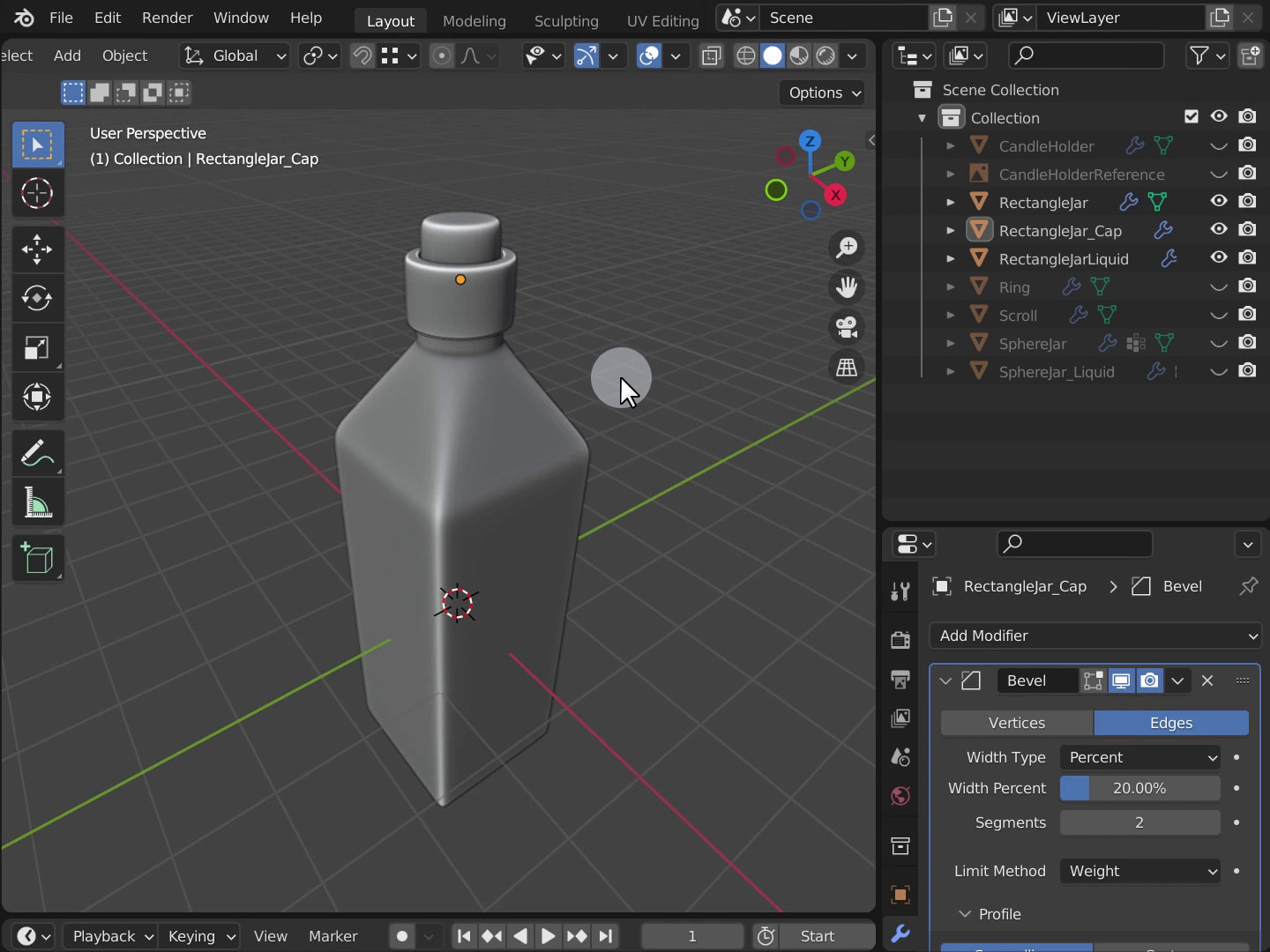The height and width of the screenshot is (952, 1270).
Task: Open the Render menu
Action: (167, 18)
